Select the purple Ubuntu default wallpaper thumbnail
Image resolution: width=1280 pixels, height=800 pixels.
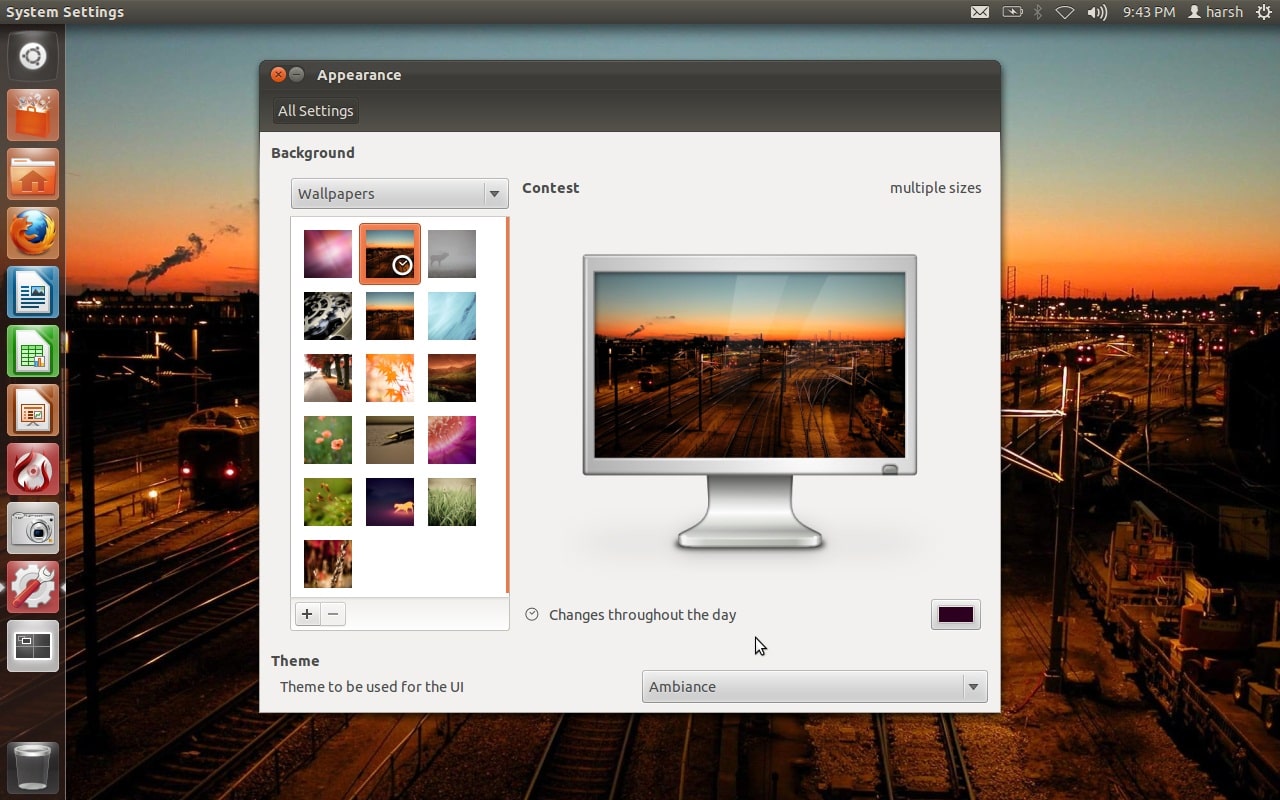pos(328,254)
